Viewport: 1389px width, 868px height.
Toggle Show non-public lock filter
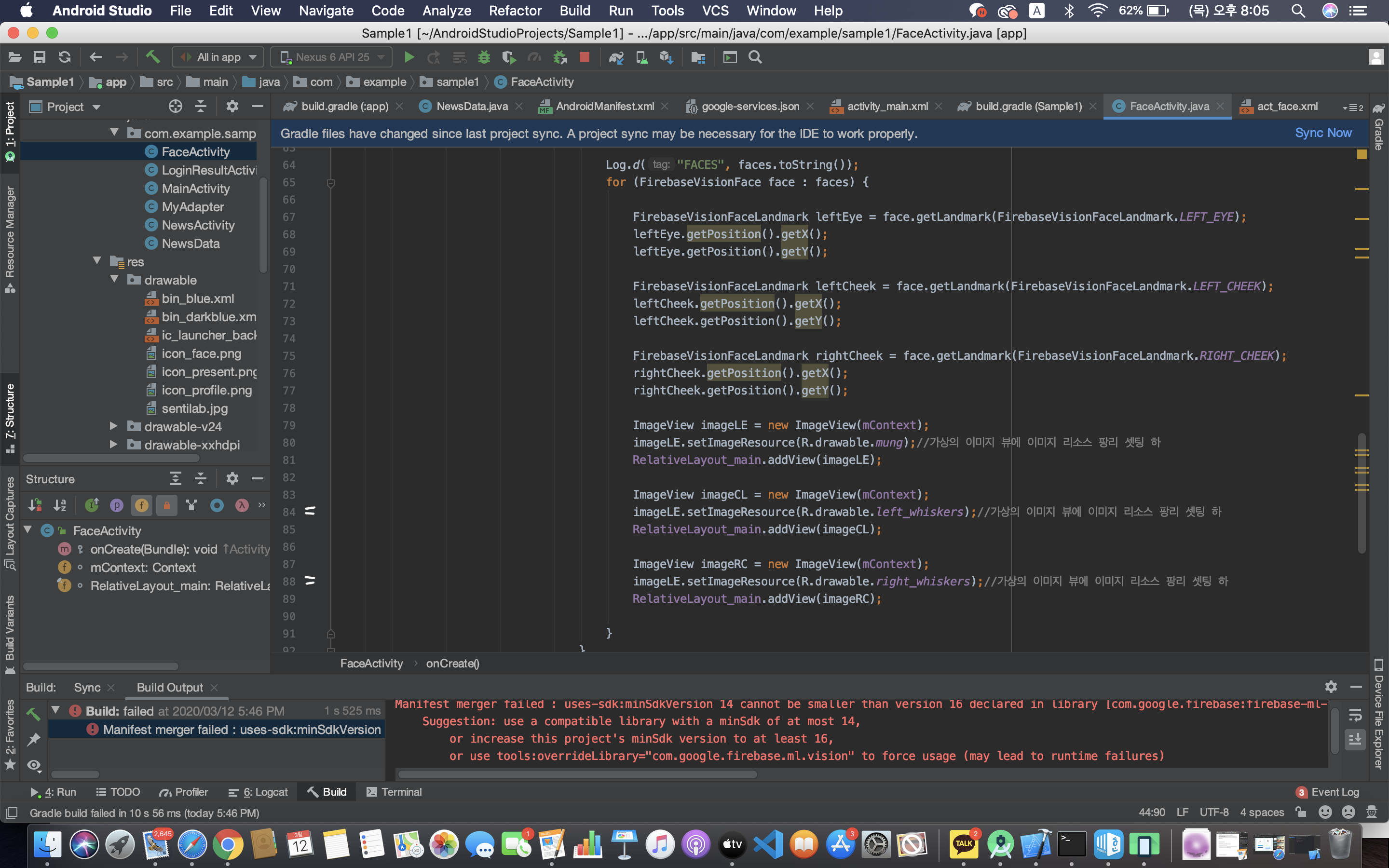click(x=166, y=505)
